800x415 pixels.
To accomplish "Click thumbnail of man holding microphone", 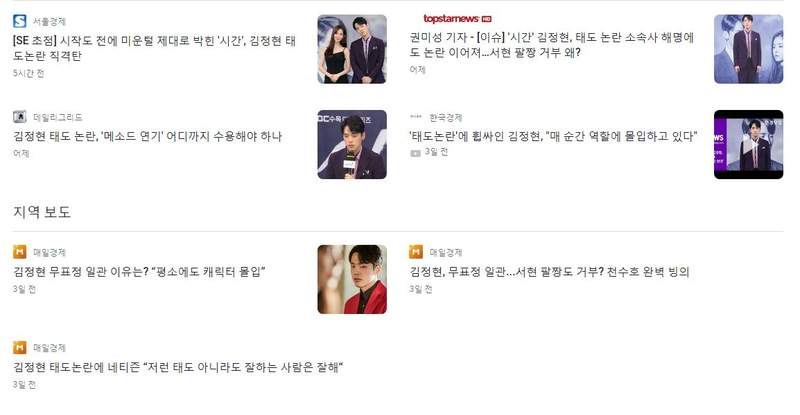I will point(352,144).
